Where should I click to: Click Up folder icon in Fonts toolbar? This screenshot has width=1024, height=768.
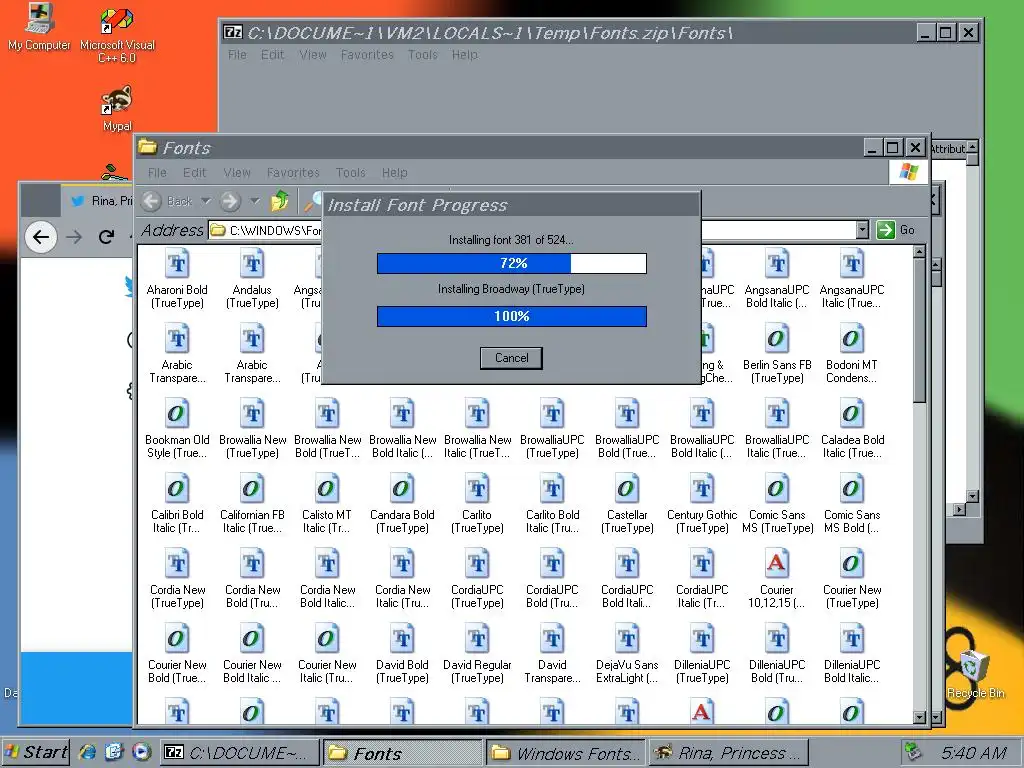point(280,201)
